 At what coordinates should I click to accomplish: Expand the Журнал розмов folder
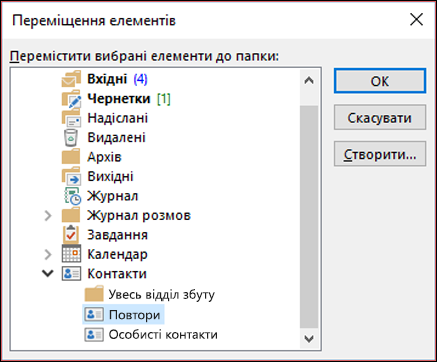click(48, 216)
